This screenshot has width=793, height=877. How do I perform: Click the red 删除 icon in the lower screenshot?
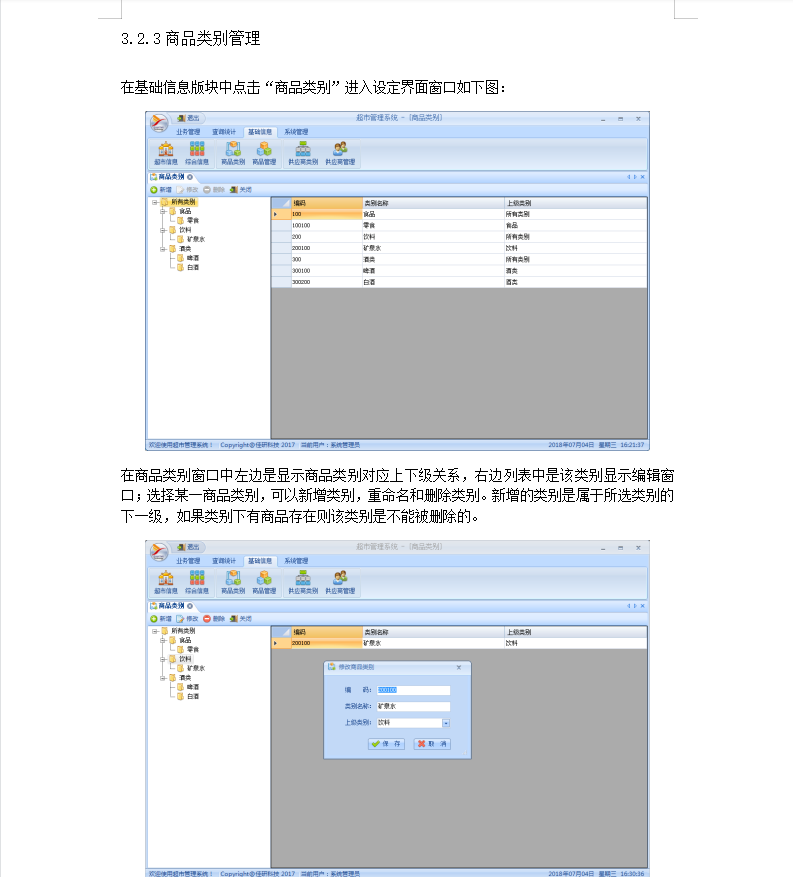tap(207, 619)
